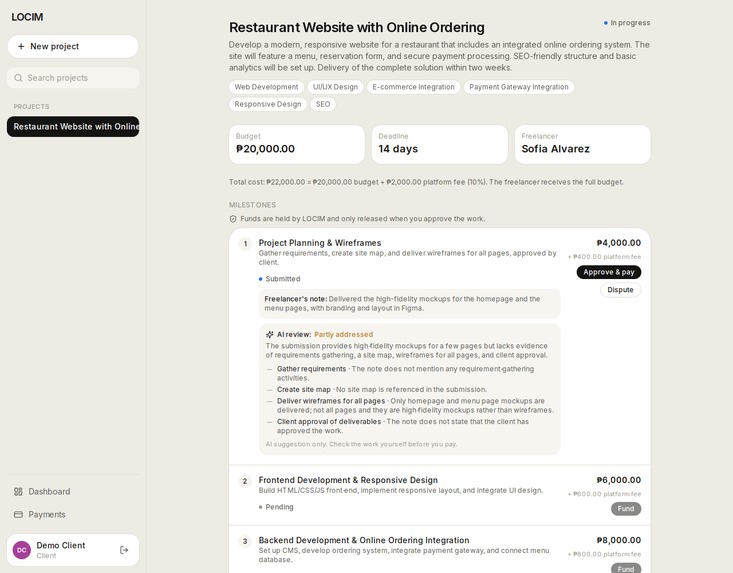Click the logout icon beside Demo Client
This screenshot has width=733, height=573.
tap(124, 550)
